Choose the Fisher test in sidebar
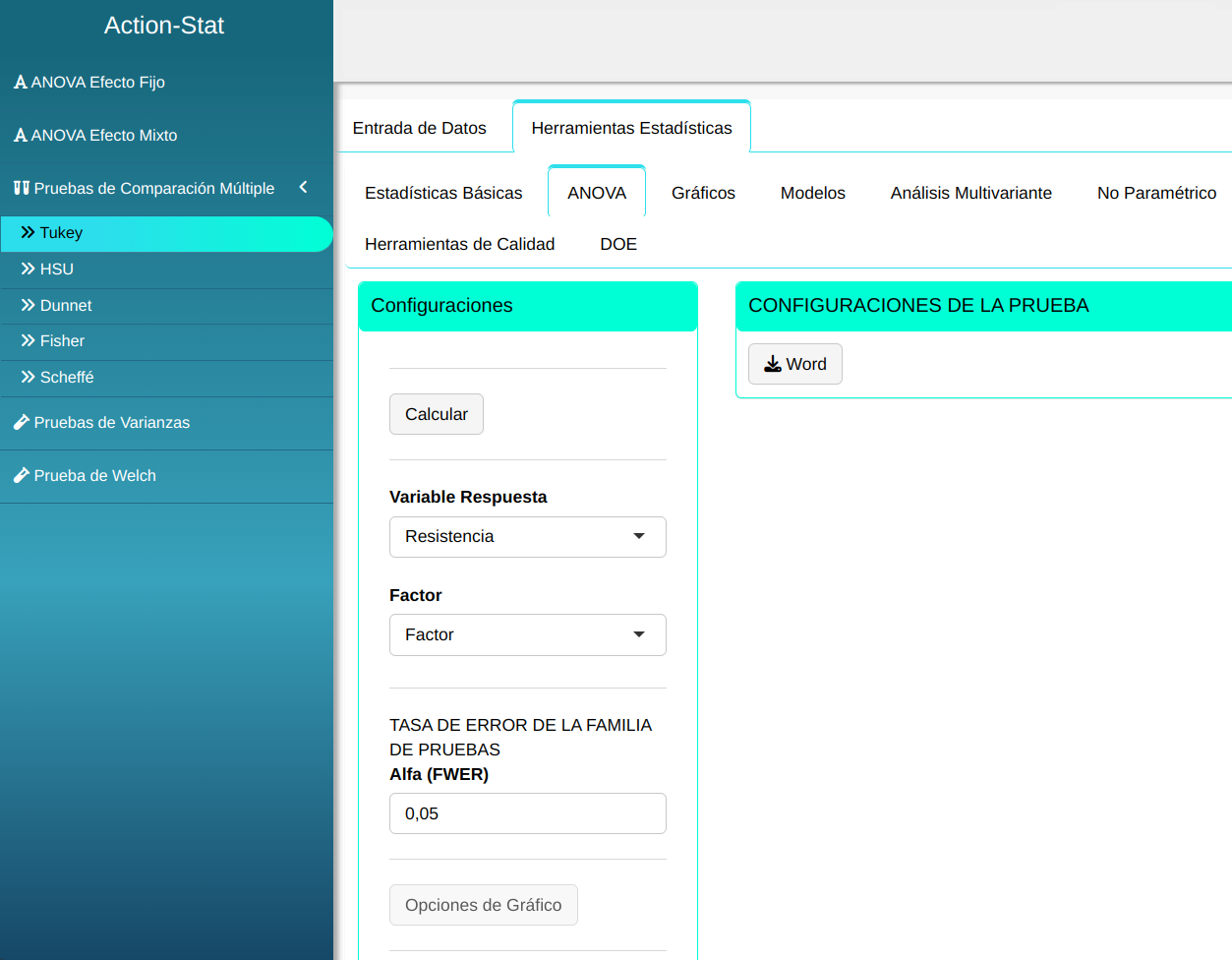Image resolution: width=1232 pixels, height=960 pixels. click(x=62, y=341)
